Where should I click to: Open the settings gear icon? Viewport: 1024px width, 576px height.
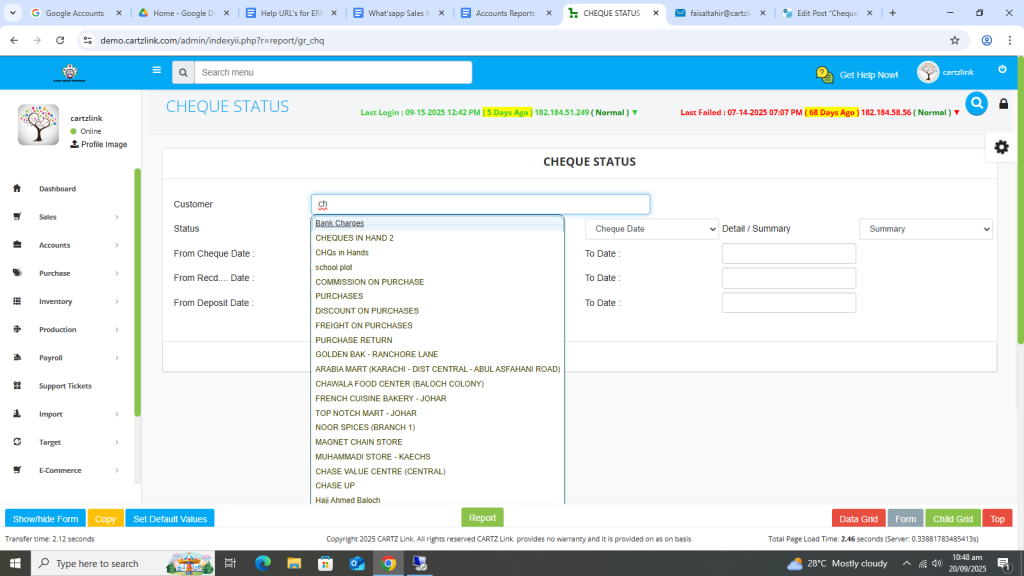(x=1001, y=147)
